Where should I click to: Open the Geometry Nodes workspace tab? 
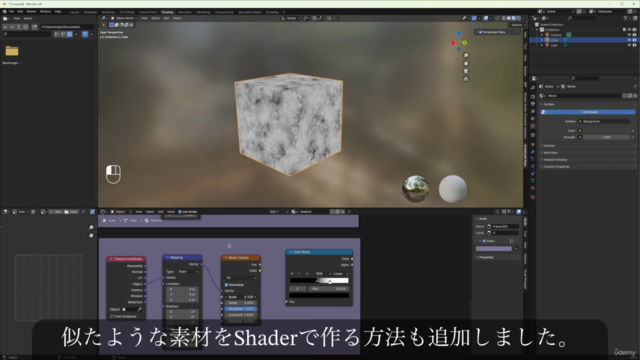[249, 12]
